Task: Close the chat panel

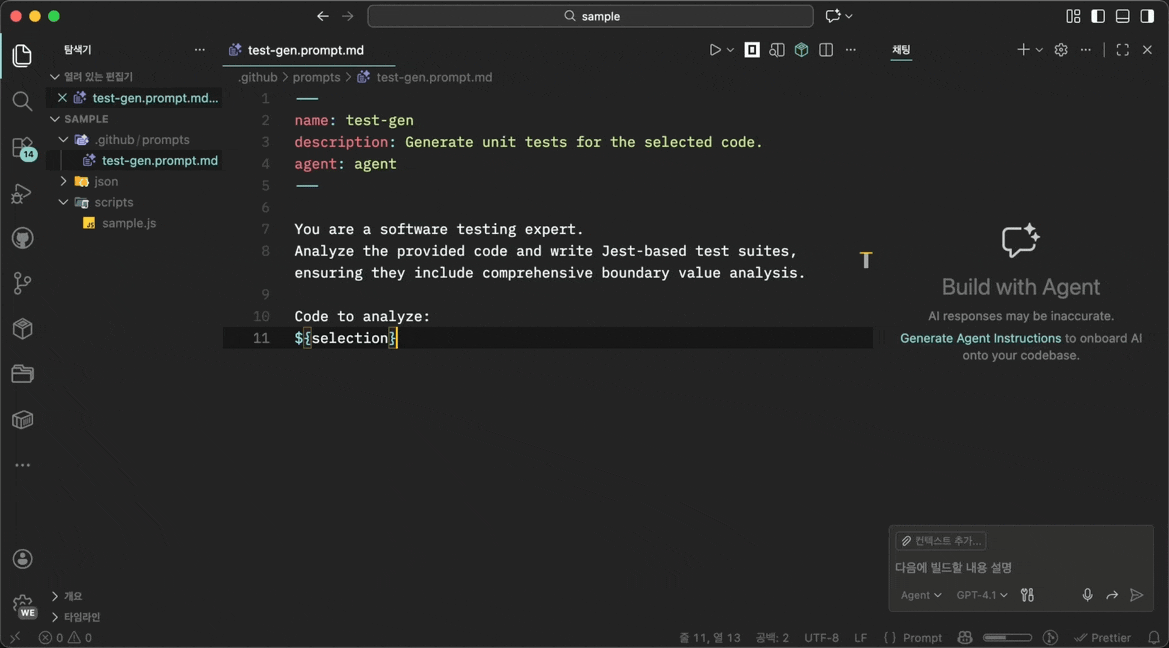Action: 1147,50
